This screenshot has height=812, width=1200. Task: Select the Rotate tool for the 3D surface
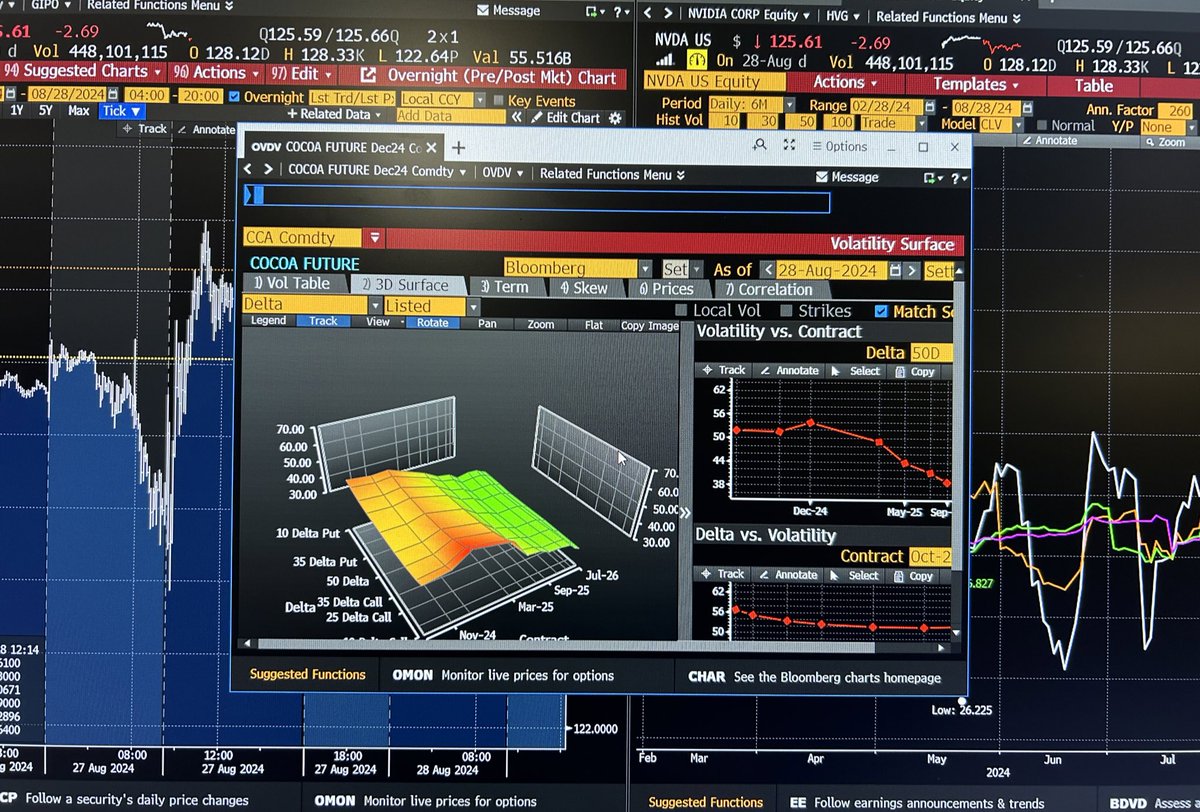pyautogui.click(x=432, y=324)
